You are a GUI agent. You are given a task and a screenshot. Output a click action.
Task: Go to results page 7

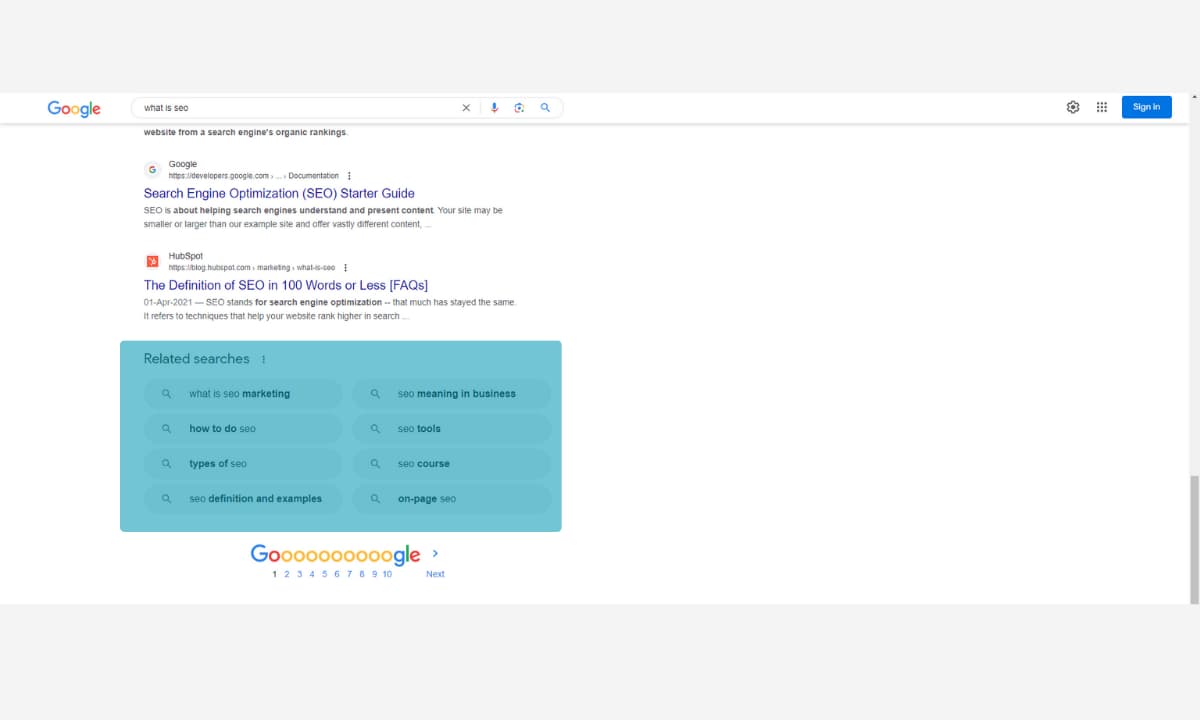click(x=349, y=574)
